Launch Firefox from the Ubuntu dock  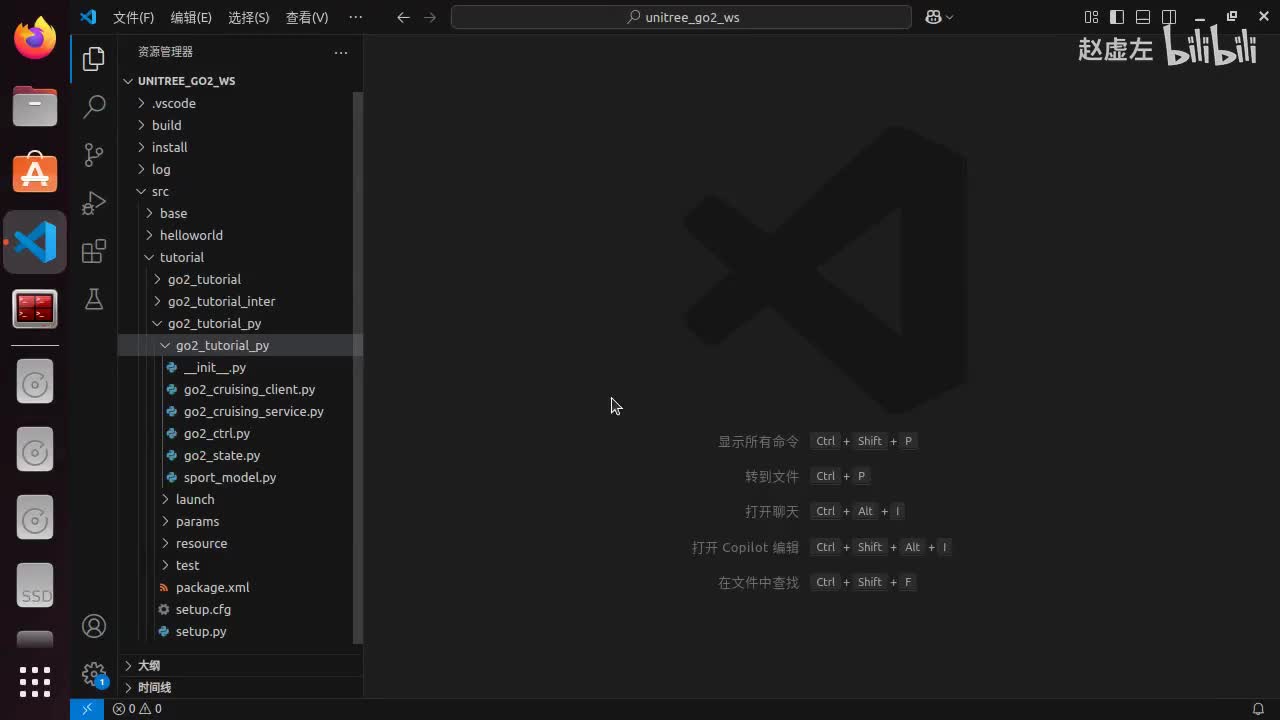pyautogui.click(x=35, y=39)
